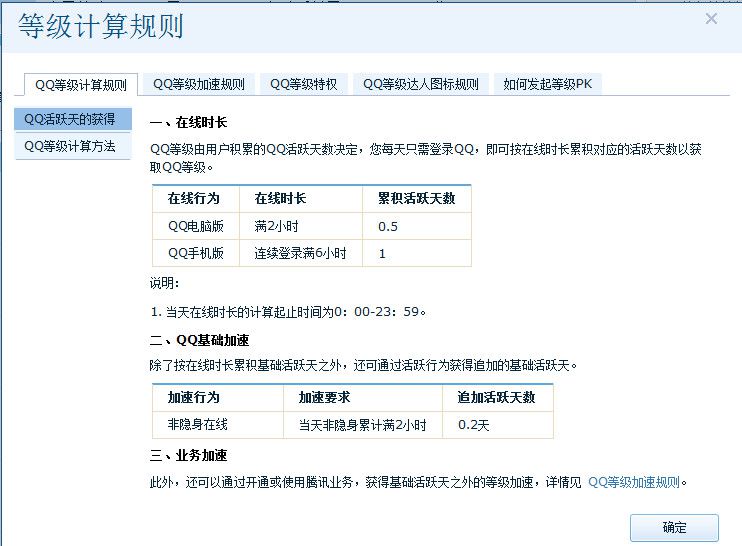Select QQ活跃天的获得 in the sidebar
The image size is (742, 546).
coord(73,119)
